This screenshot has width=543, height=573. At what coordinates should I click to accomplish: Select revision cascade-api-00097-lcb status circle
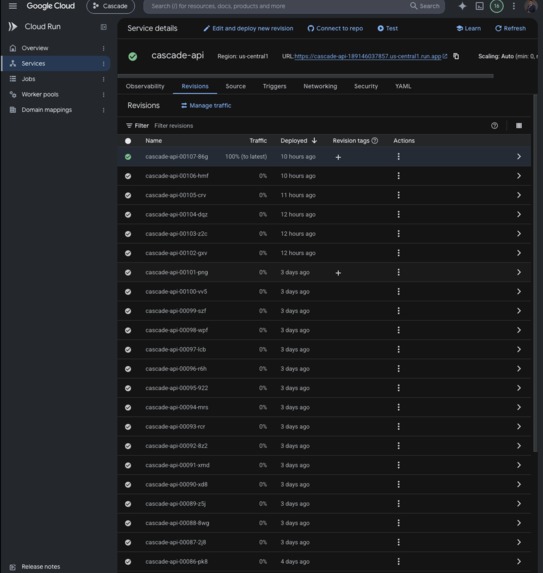point(128,350)
